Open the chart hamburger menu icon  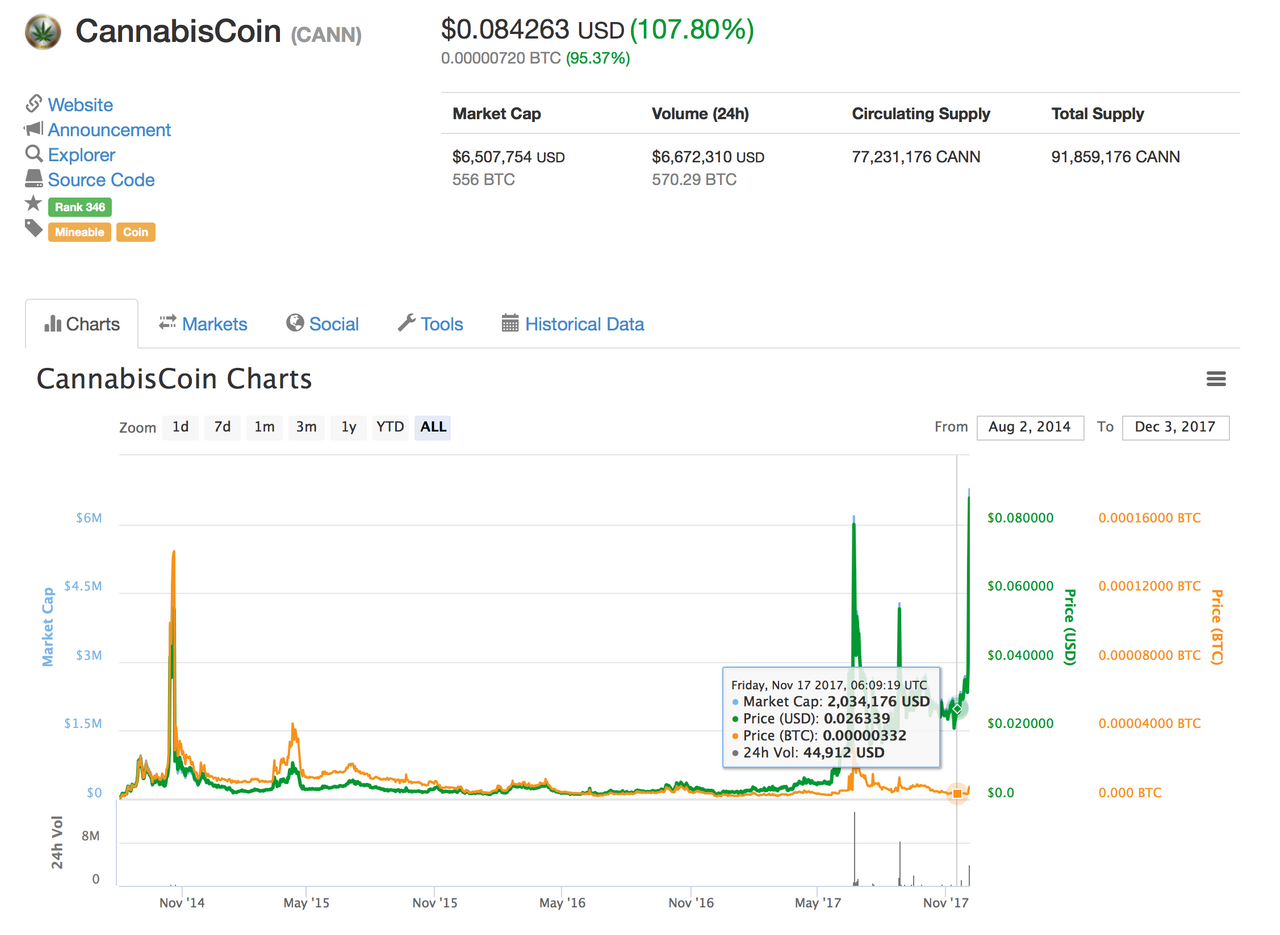click(1216, 379)
